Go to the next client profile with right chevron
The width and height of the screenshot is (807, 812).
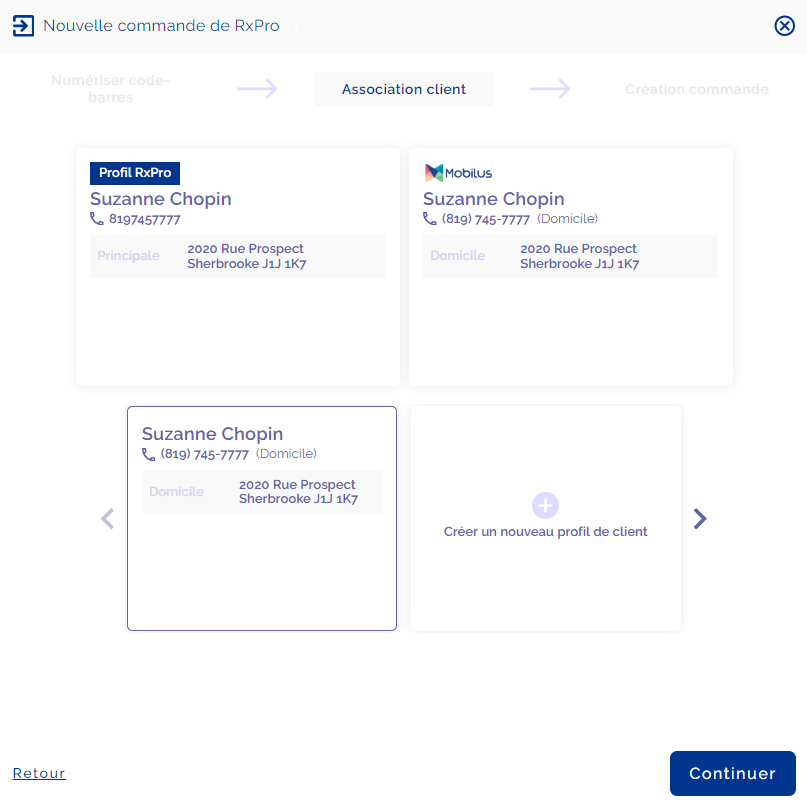coord(700,518)
